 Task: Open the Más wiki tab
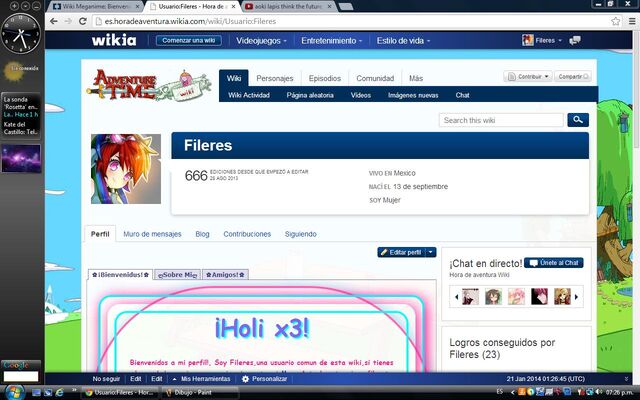point(416,78)
